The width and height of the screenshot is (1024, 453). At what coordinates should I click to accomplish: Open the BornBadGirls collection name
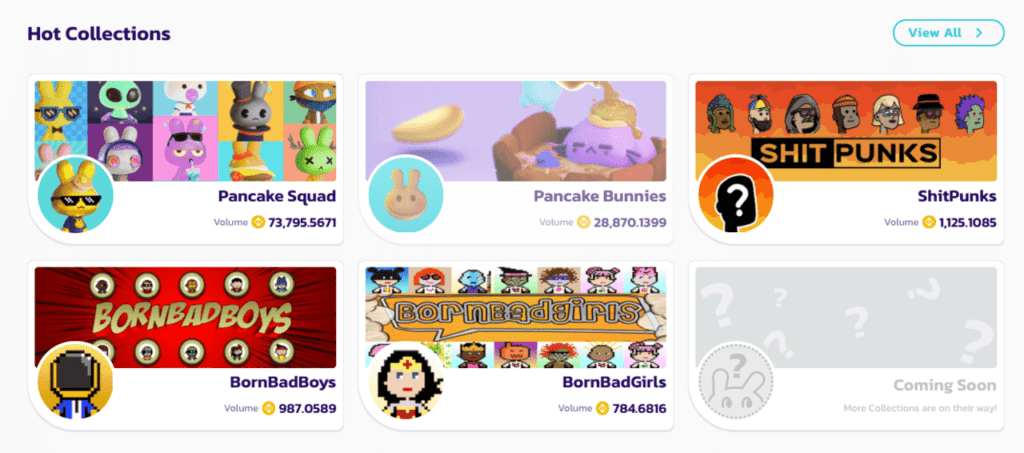(615, 383)
